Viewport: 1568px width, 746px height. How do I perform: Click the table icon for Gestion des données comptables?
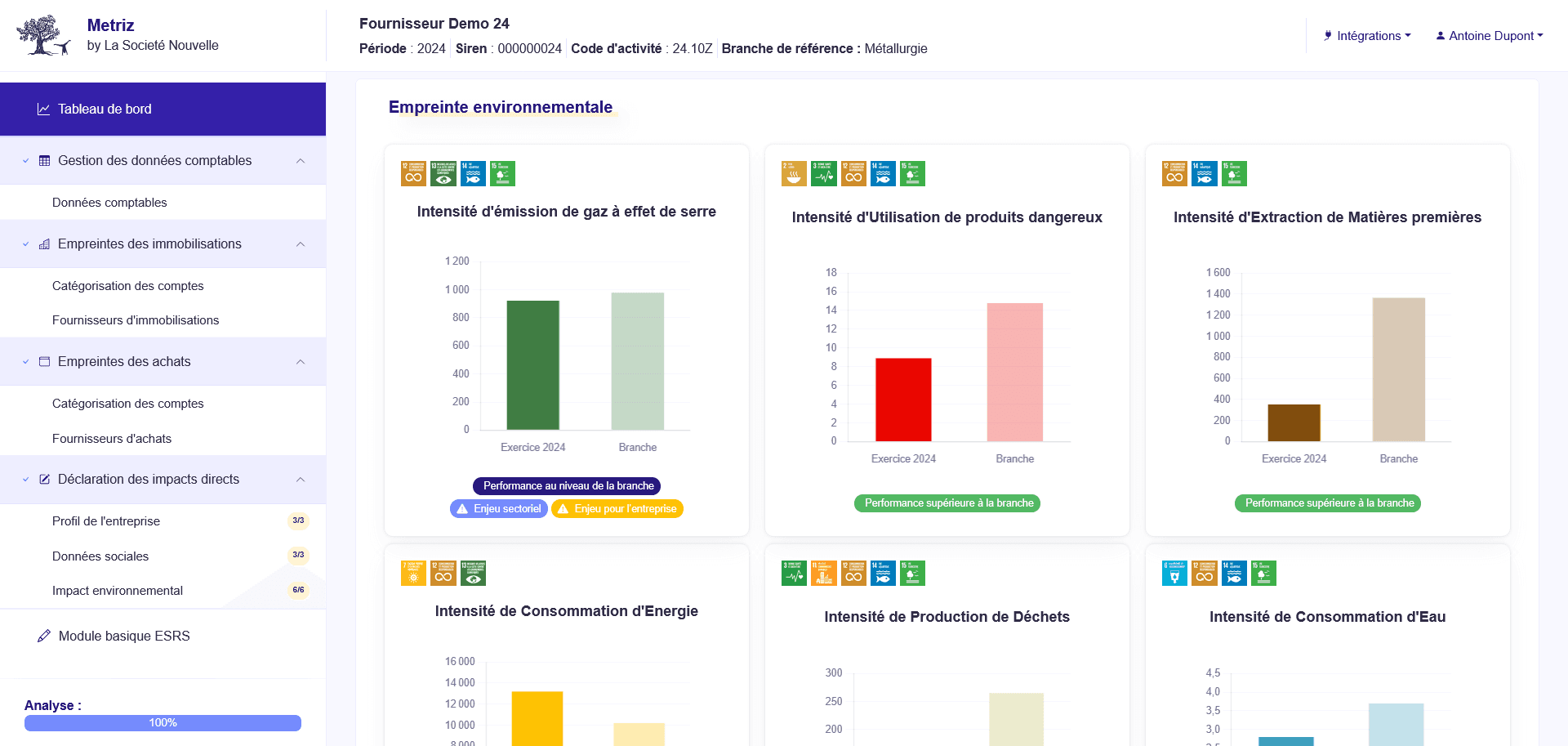[x=45, y=161]
